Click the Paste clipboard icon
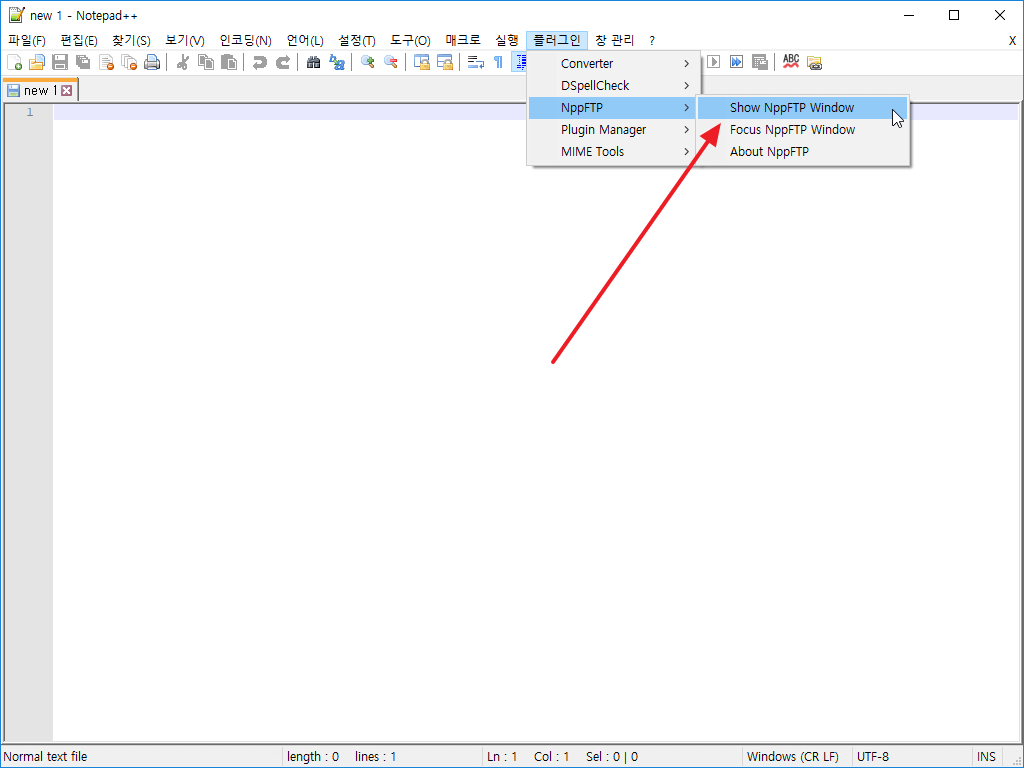1024x768 pixels. pos(229,62)
